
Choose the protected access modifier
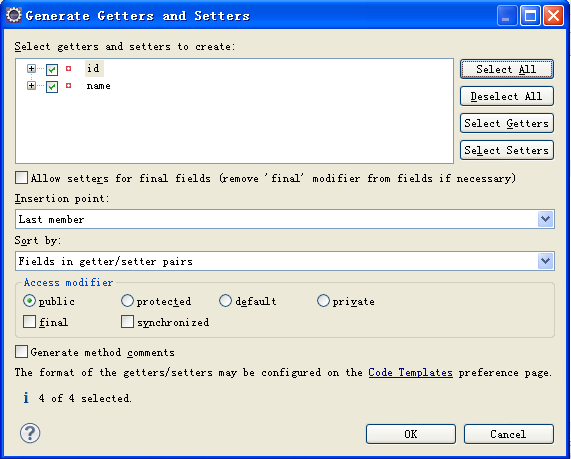(x=127, y=301)
